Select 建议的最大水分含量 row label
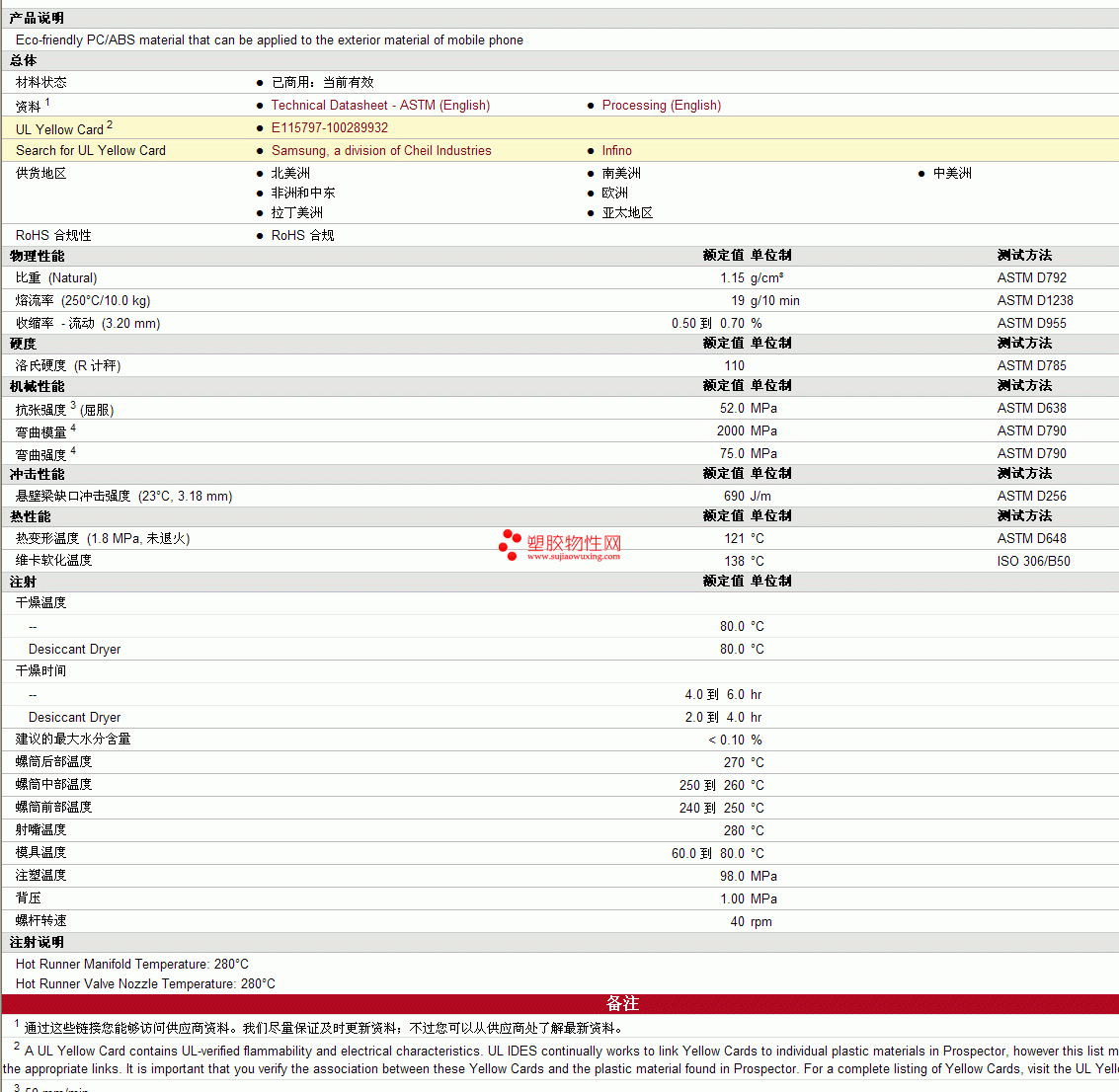The image size is (1119, 1092). pyautogui.click(x=73, y=740)
